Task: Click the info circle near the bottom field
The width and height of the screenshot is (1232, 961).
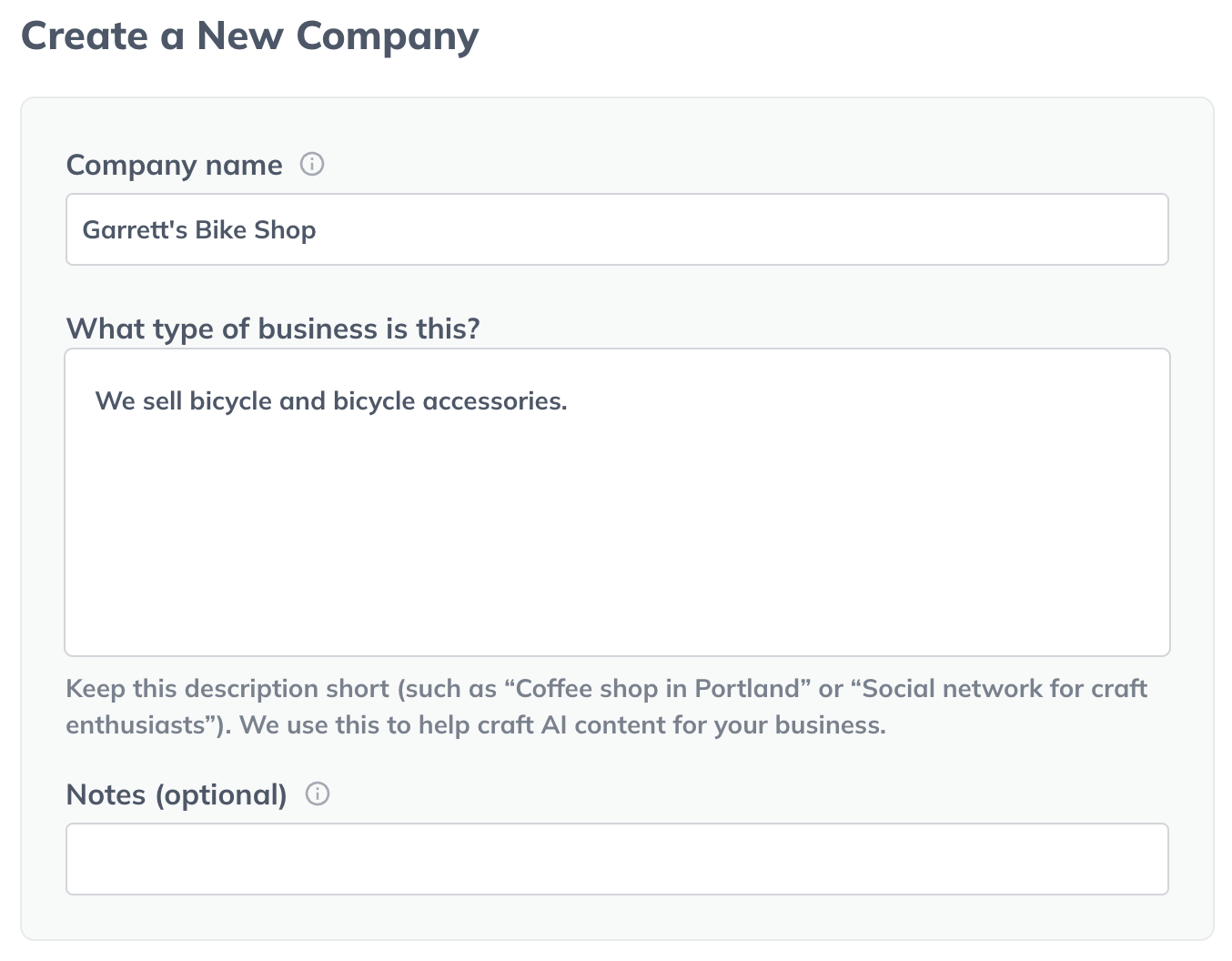Action: point(318,794)
